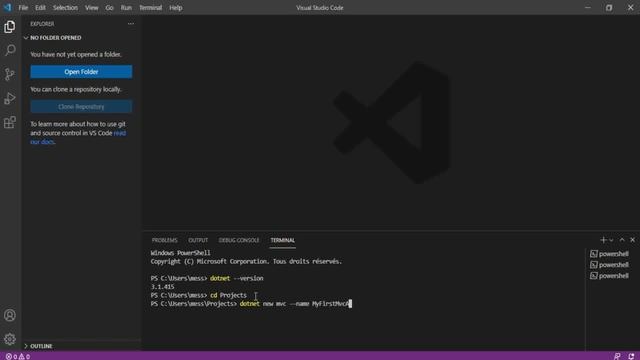Restore down the Visual Studio Code window
Screen dimensions: 640x360
(x=609, y=7)
